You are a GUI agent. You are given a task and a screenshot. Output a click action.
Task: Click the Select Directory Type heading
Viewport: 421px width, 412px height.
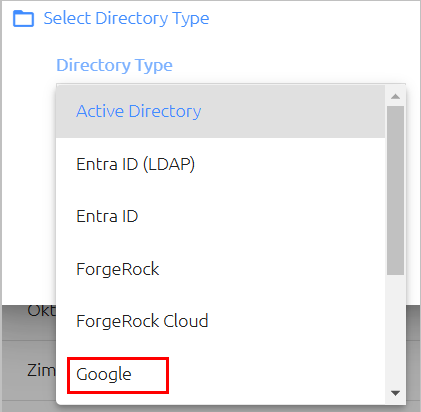(126, 18)
